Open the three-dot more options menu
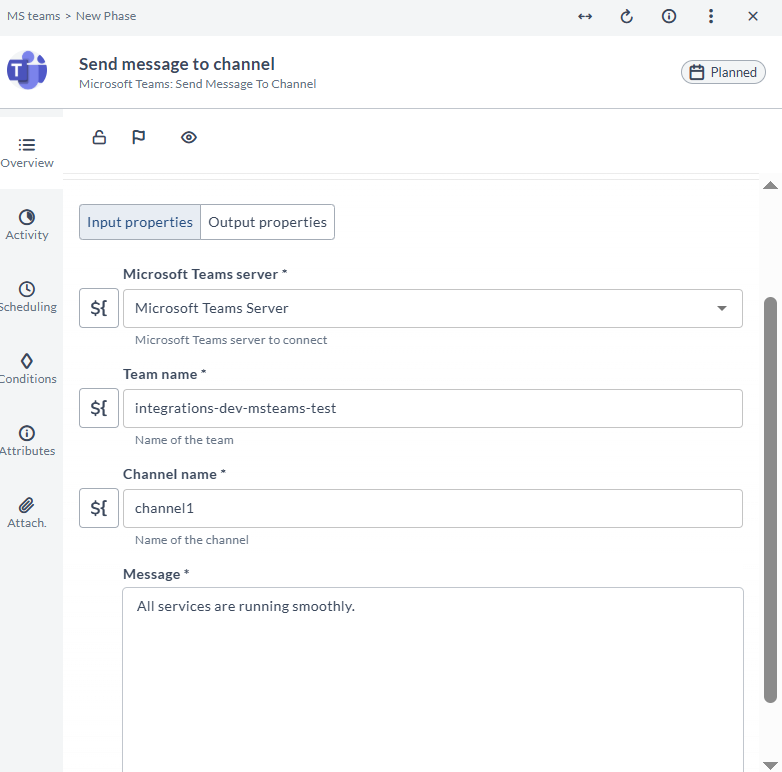Viewport: 782px width, 772px height. click(711, 16)
